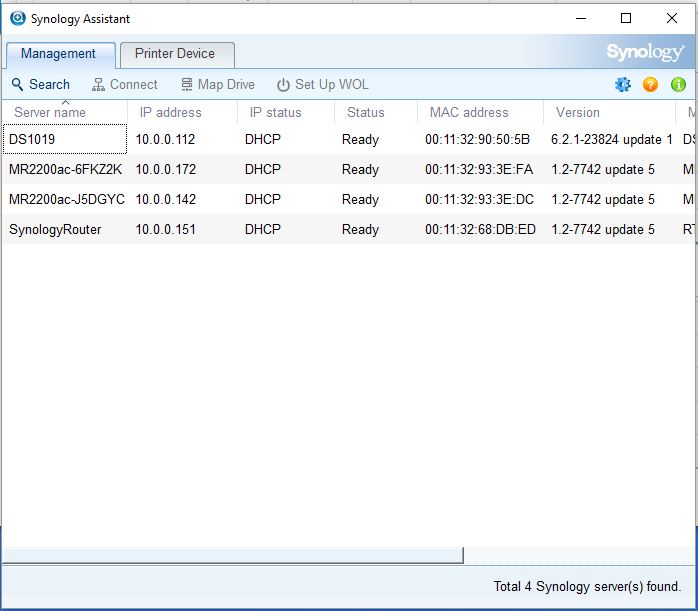Click the Synology logo
The width and height of the screenshot is (698, 611).
(x=645, y=52)
